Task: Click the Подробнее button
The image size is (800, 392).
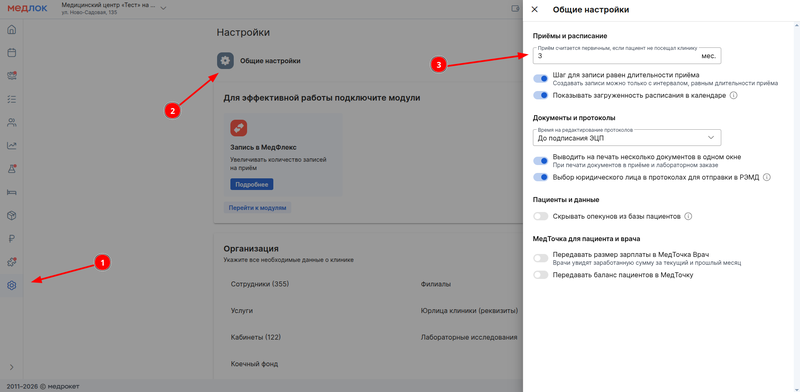Action: coord(252,184)
